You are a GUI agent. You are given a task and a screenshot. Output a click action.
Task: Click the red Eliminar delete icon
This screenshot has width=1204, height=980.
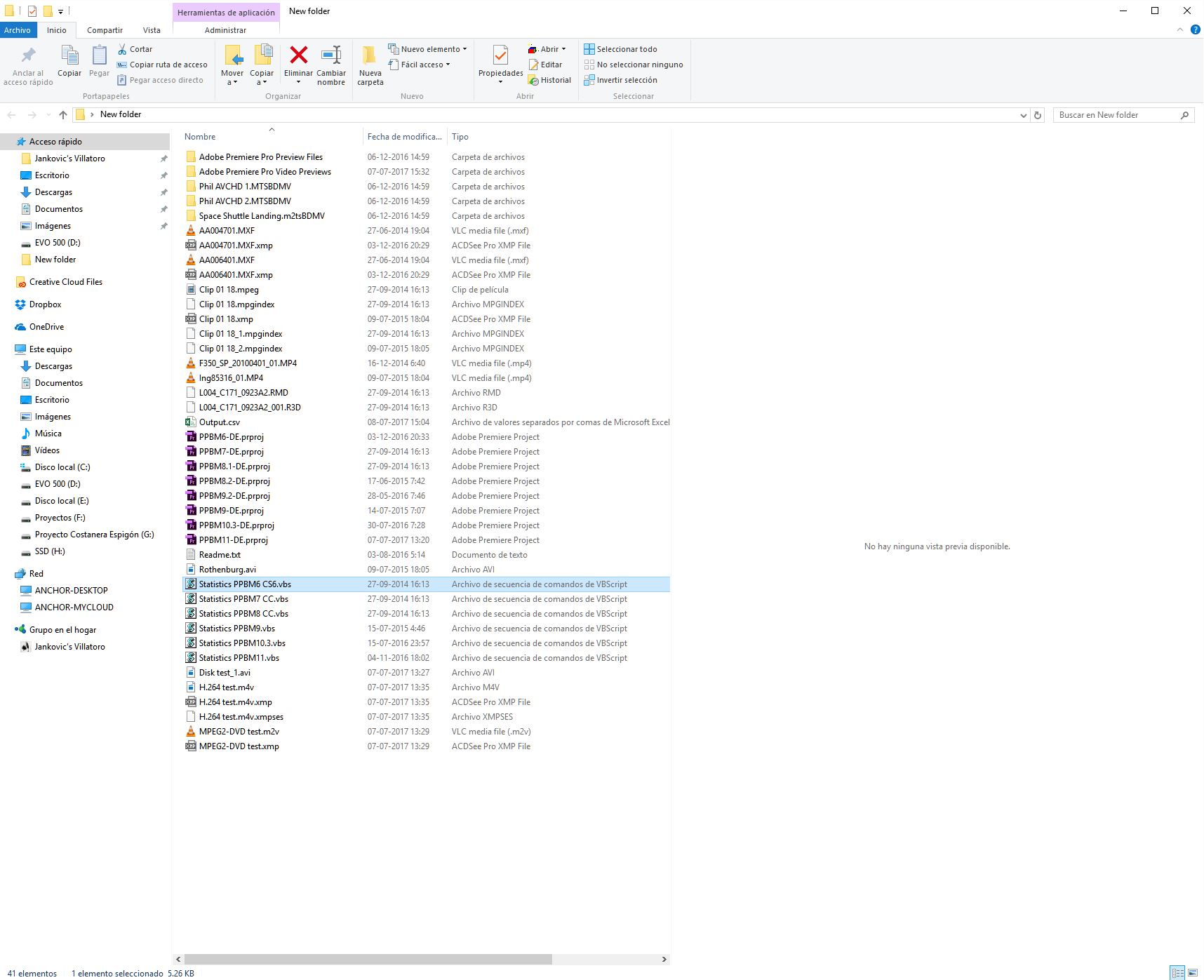click(x=299, y=55)
